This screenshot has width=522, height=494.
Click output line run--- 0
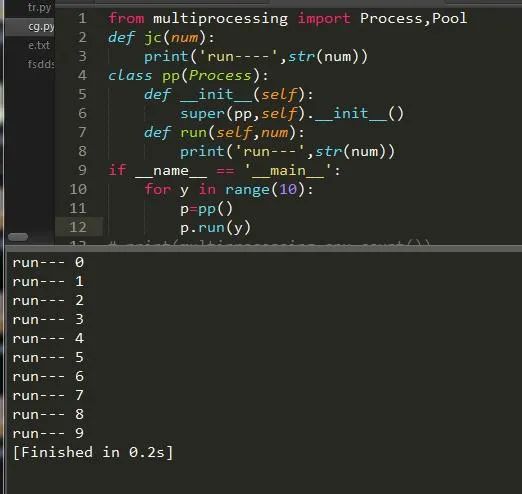point(48,262)
